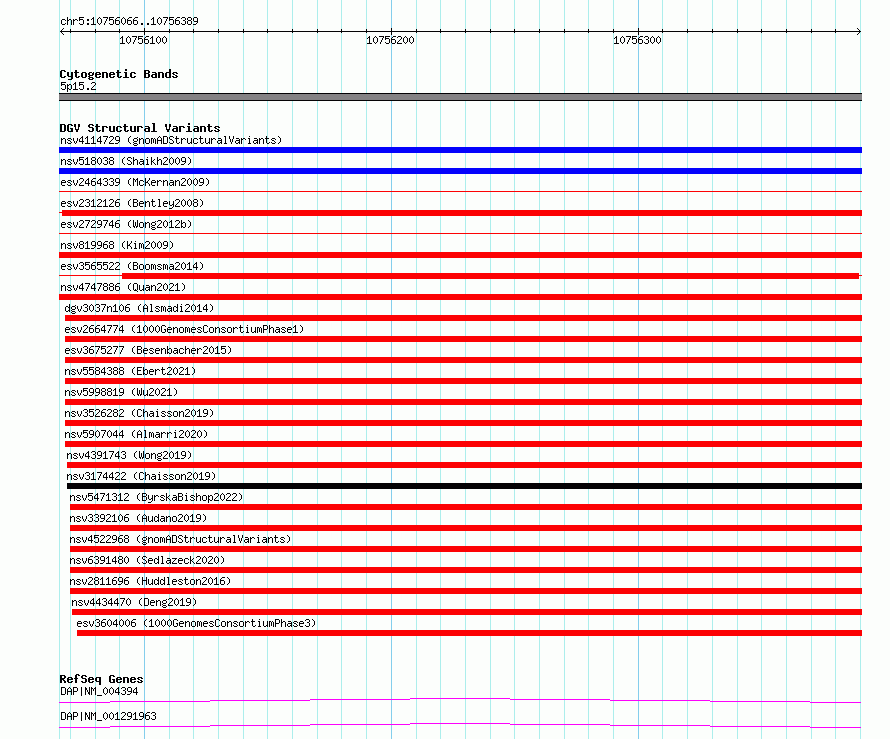Click the red bar under esv3604006
Screen dimensions: 890x739
(x=469, y=633)
